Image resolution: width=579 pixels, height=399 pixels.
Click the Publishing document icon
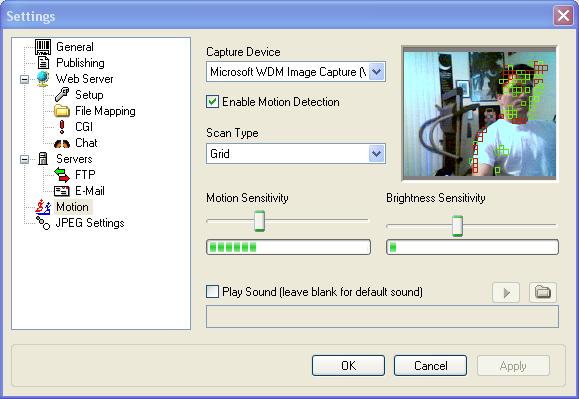[44, 63]
